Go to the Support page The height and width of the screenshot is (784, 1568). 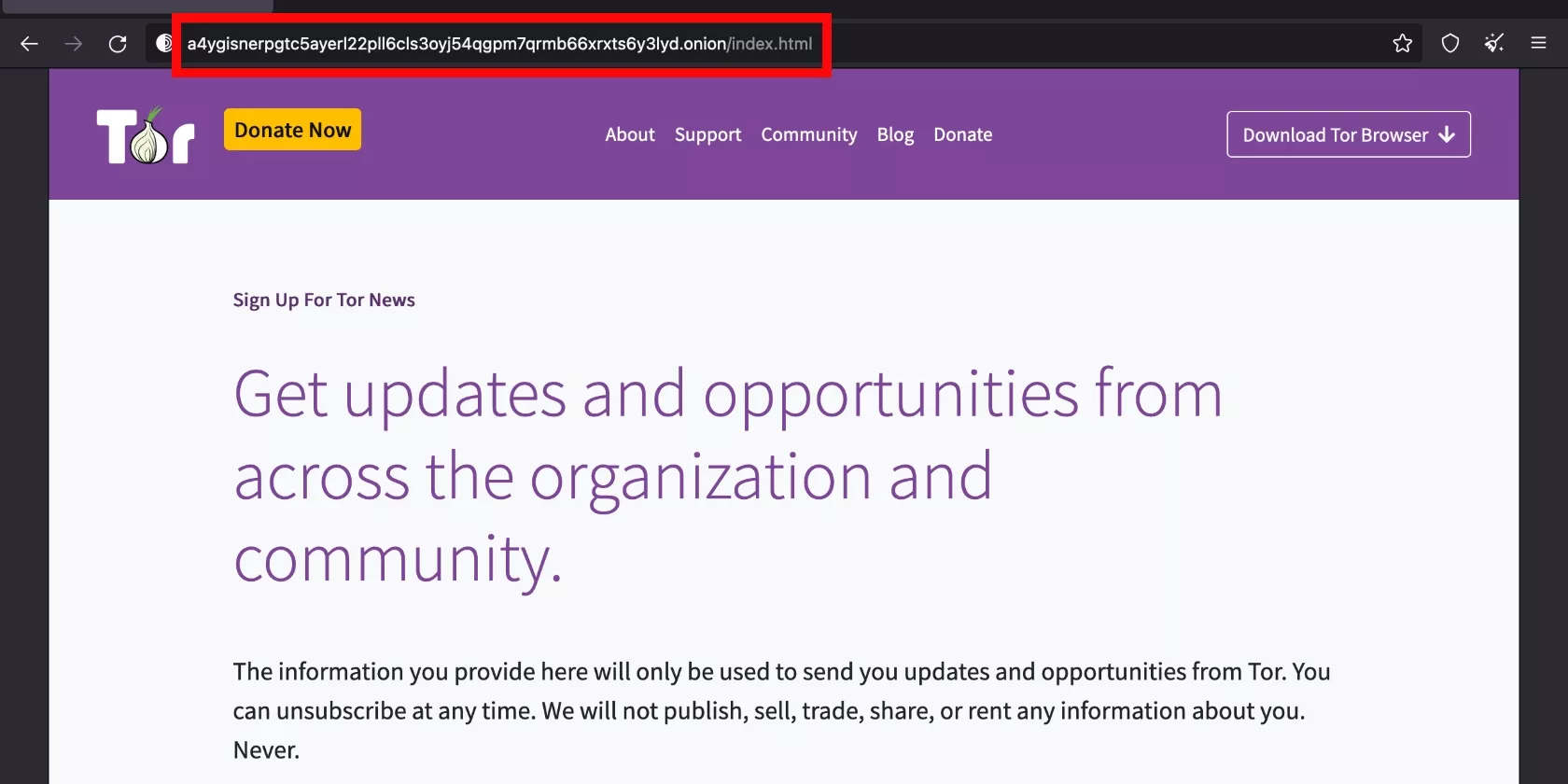coord(707,134)
